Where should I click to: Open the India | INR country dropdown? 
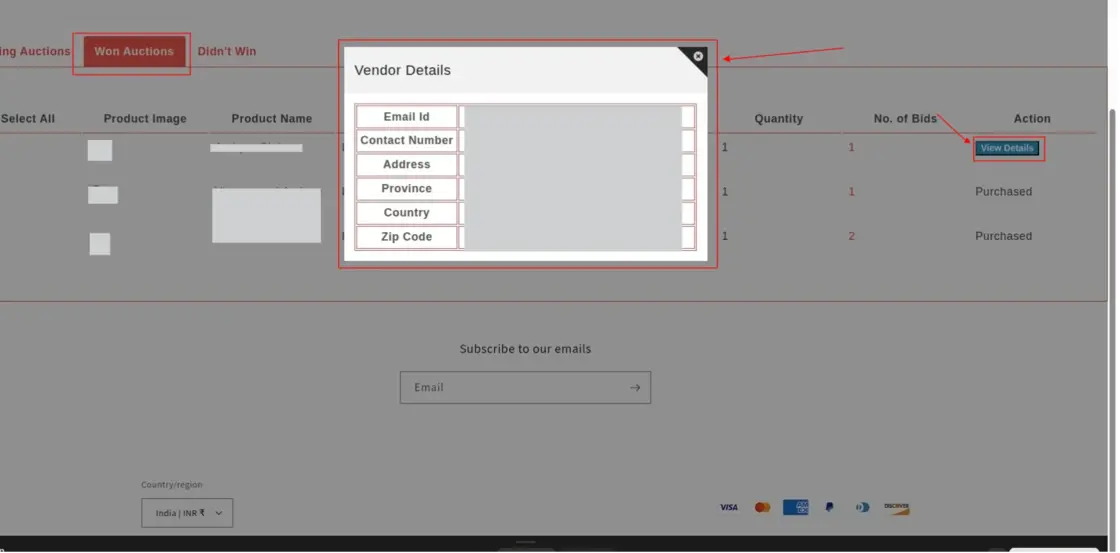point(187,513)
